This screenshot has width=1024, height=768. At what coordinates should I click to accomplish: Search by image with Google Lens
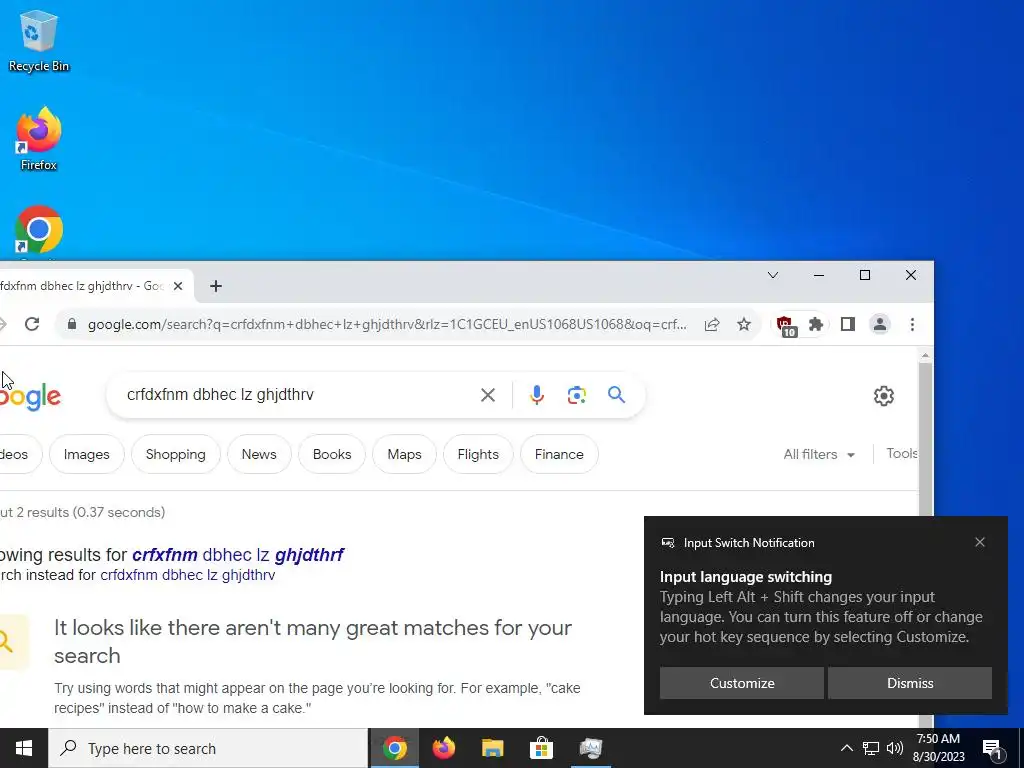coord(577,394)
